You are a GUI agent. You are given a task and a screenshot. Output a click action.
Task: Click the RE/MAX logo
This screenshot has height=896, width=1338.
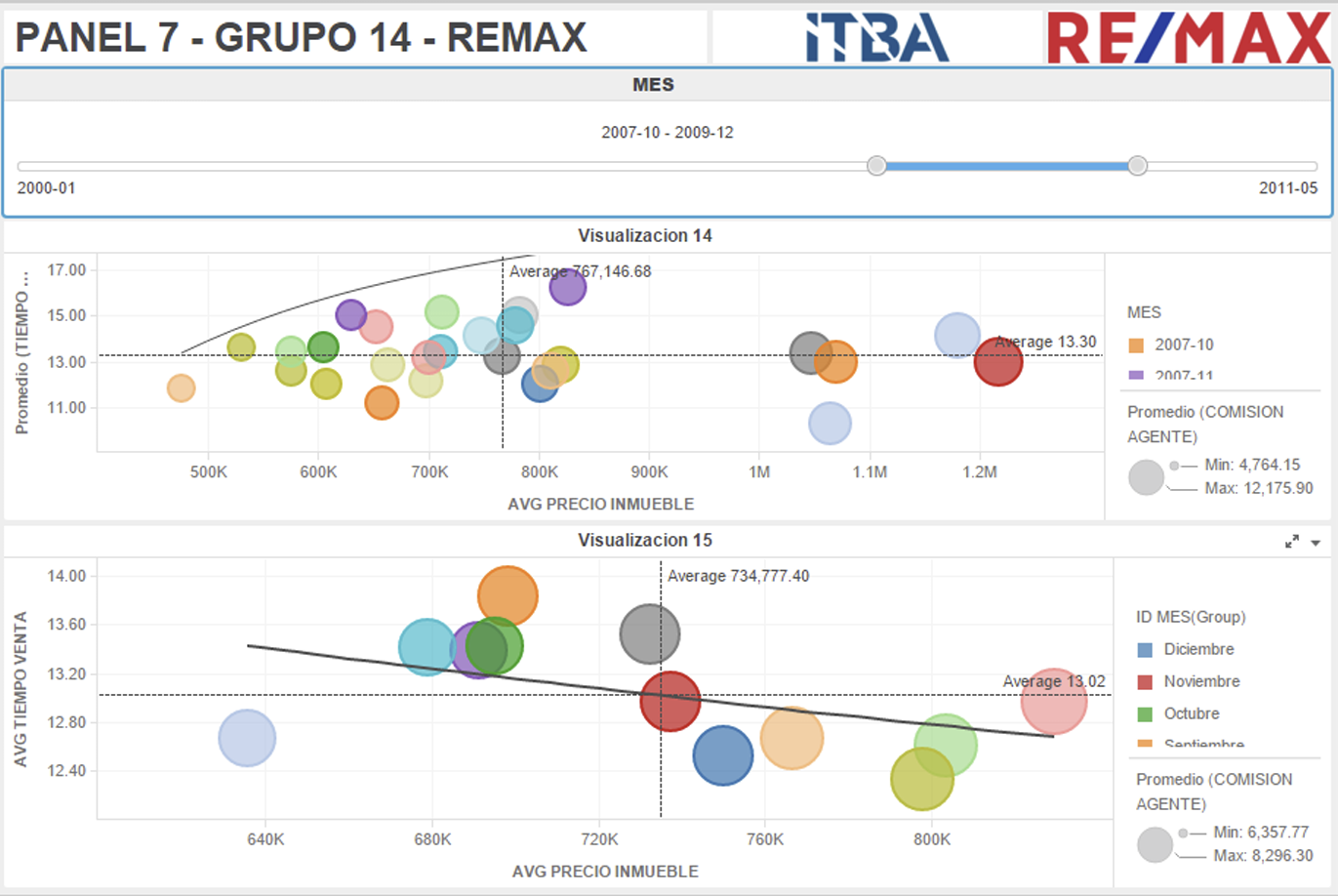[x=1189, y=38]
